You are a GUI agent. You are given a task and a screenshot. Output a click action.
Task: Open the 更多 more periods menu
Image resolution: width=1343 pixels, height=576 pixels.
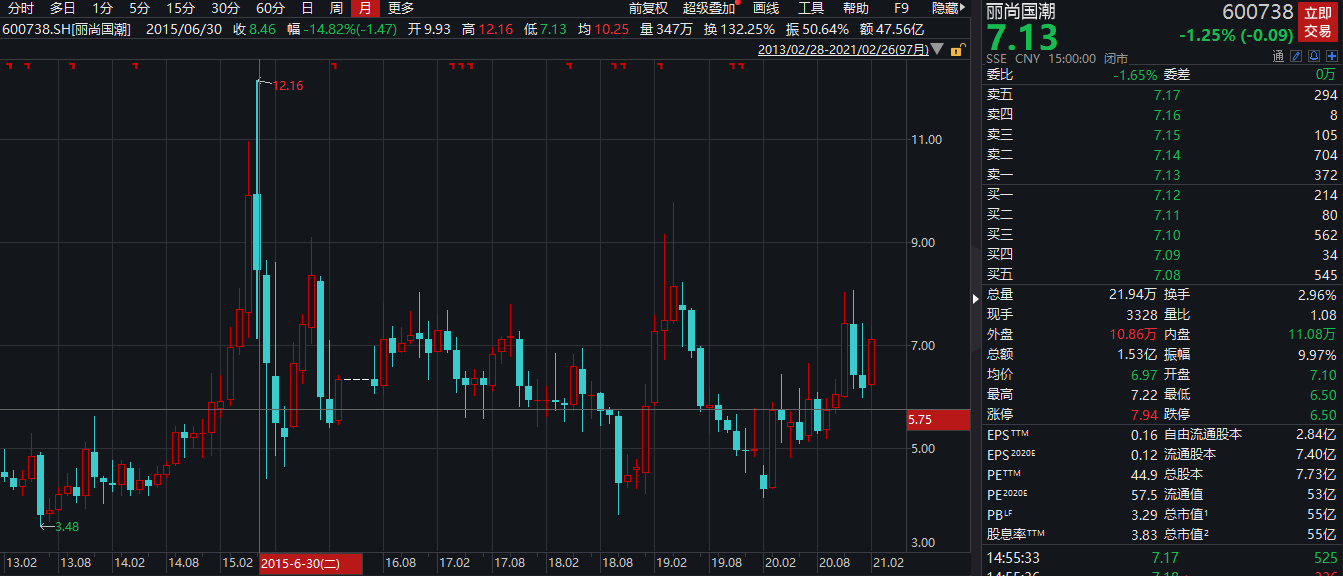pos(401,8)
